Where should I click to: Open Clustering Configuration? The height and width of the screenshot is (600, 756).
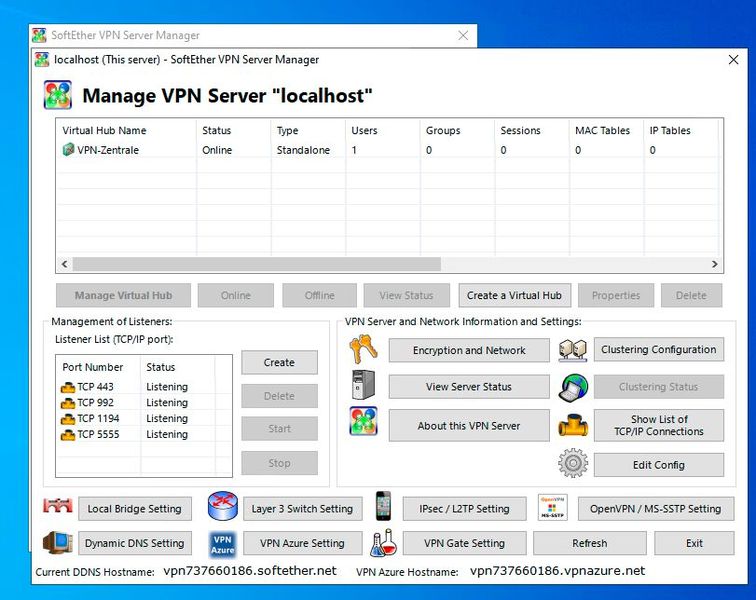point(659,349)
